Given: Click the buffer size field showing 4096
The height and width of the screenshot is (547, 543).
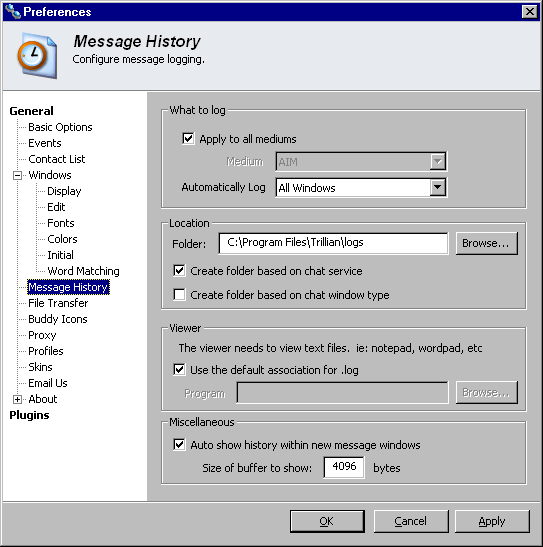Looking at the screenshot, I should point(344,467).
